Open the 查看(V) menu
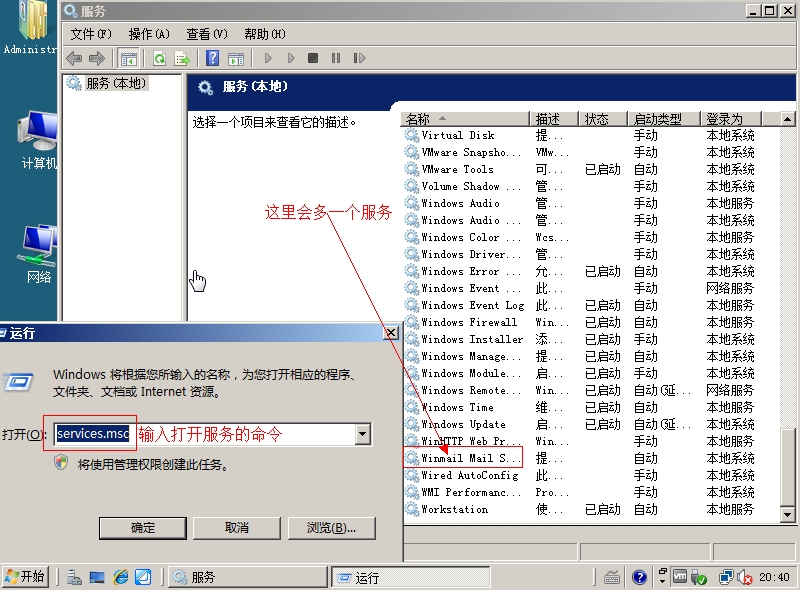 [x=207, y=34]
